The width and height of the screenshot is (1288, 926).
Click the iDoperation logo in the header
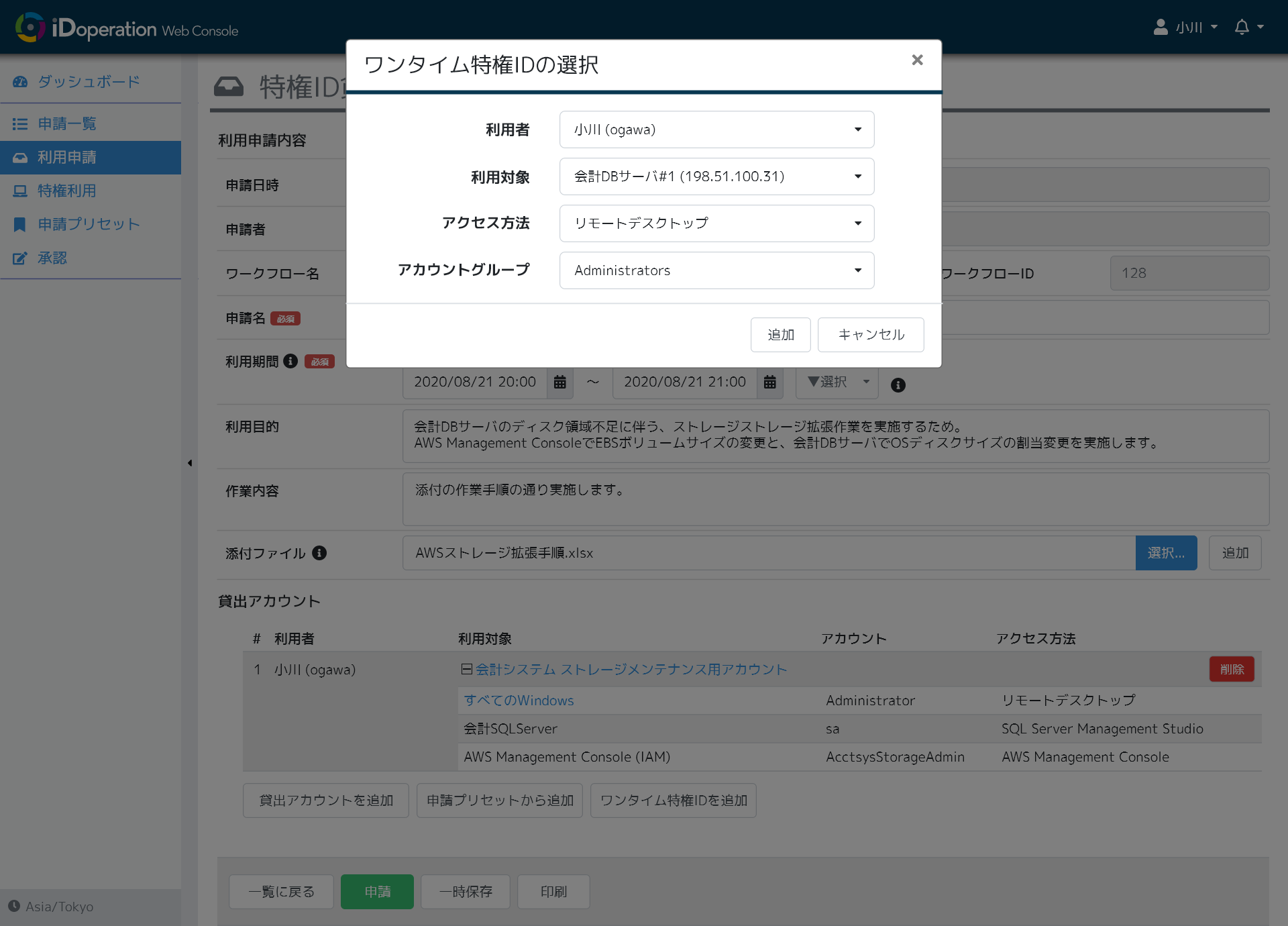click(x=87, y=28)
